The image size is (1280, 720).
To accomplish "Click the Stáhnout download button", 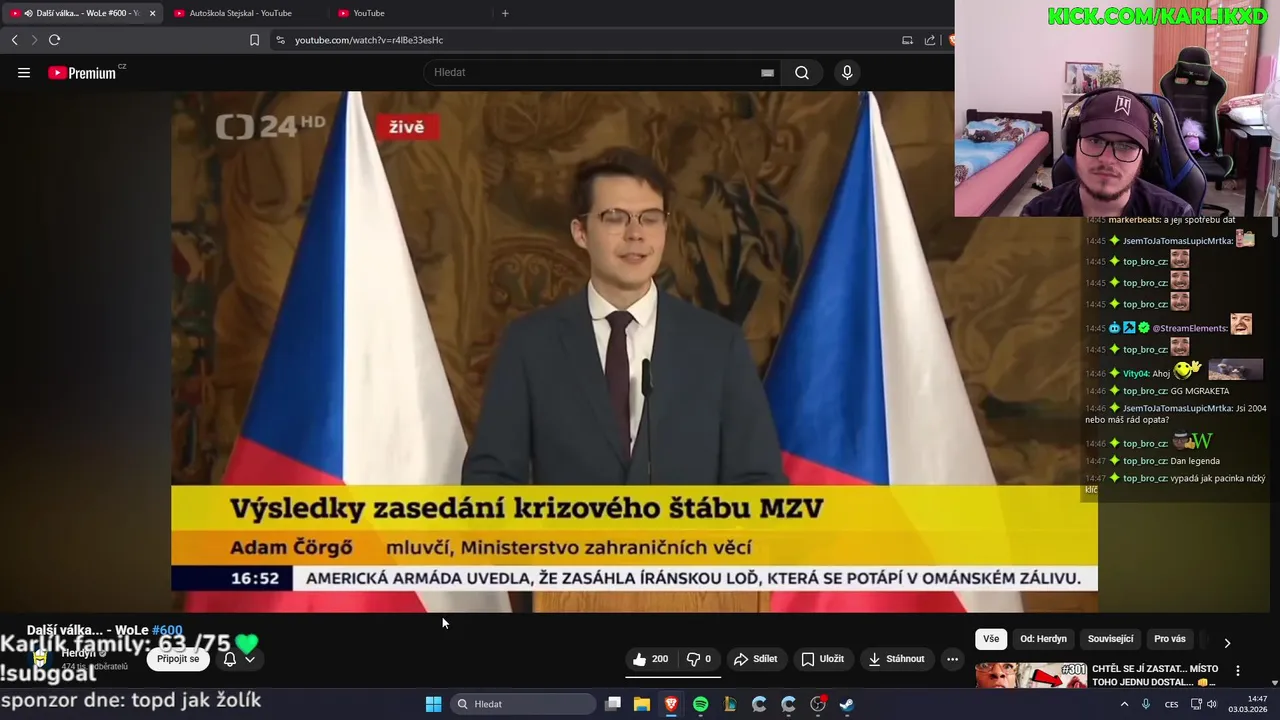I will pos(896,659).
